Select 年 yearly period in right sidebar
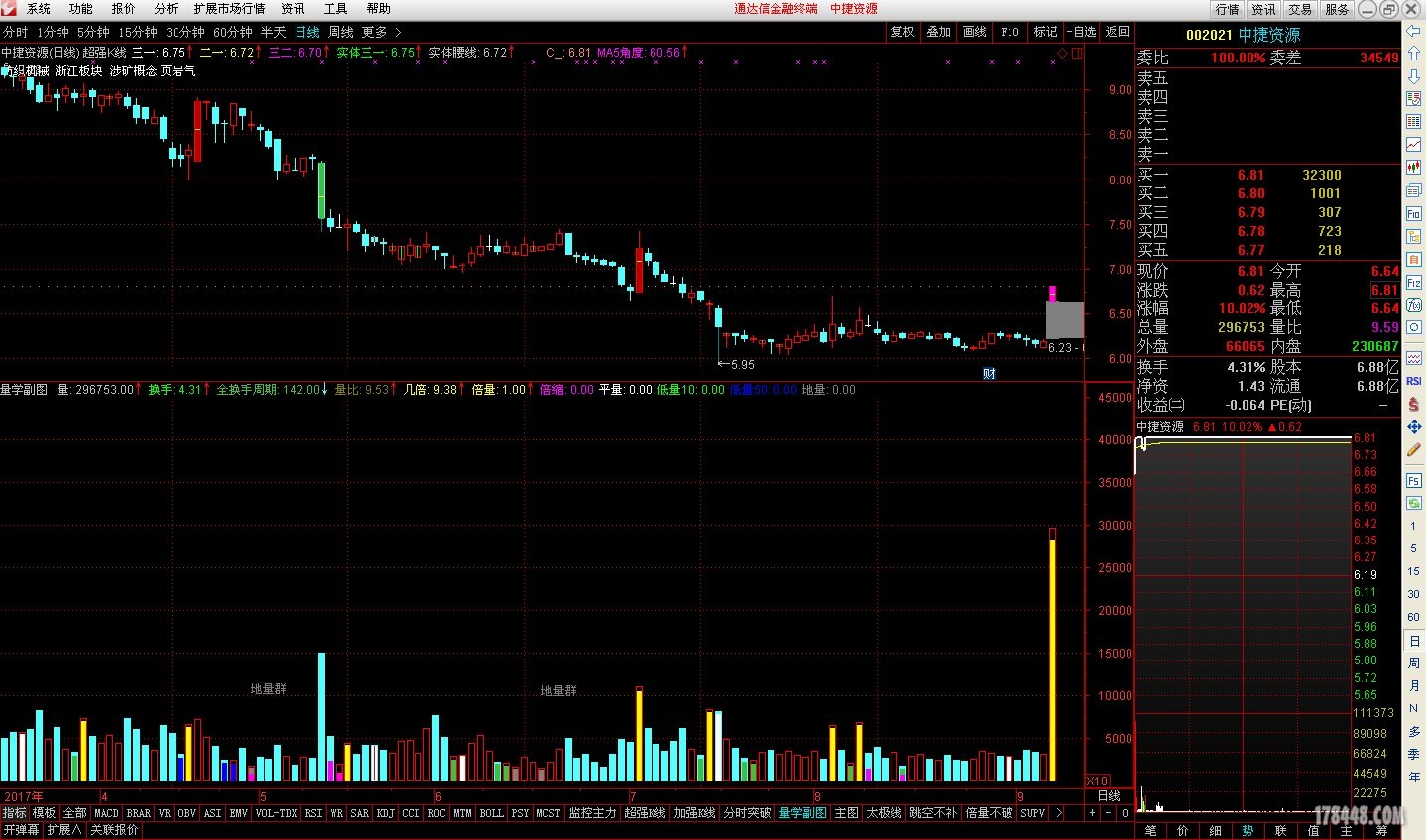 [x=1414, y=777]
